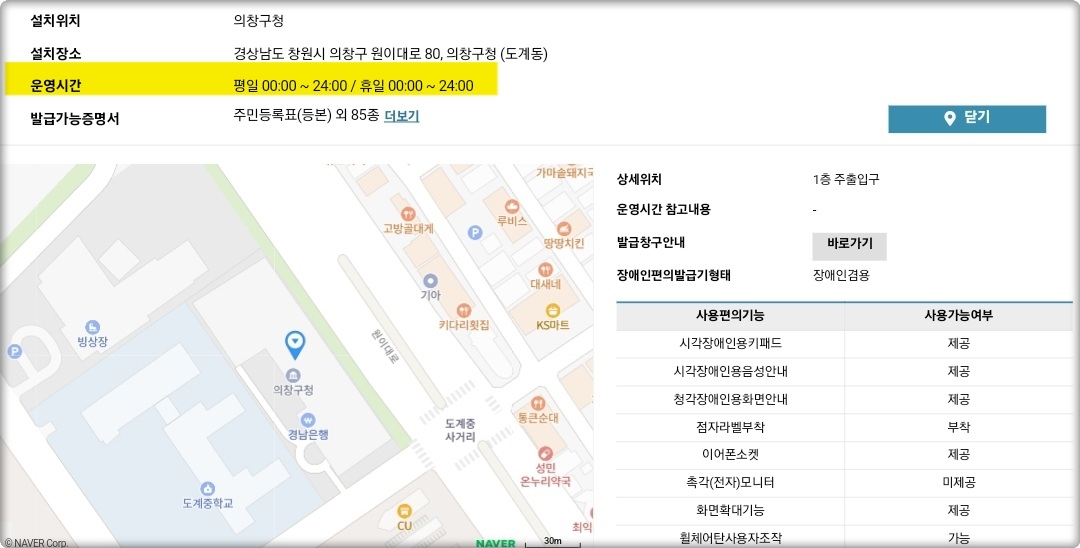
Task: Click the 도계중학교 school icon
Action: 207,489
